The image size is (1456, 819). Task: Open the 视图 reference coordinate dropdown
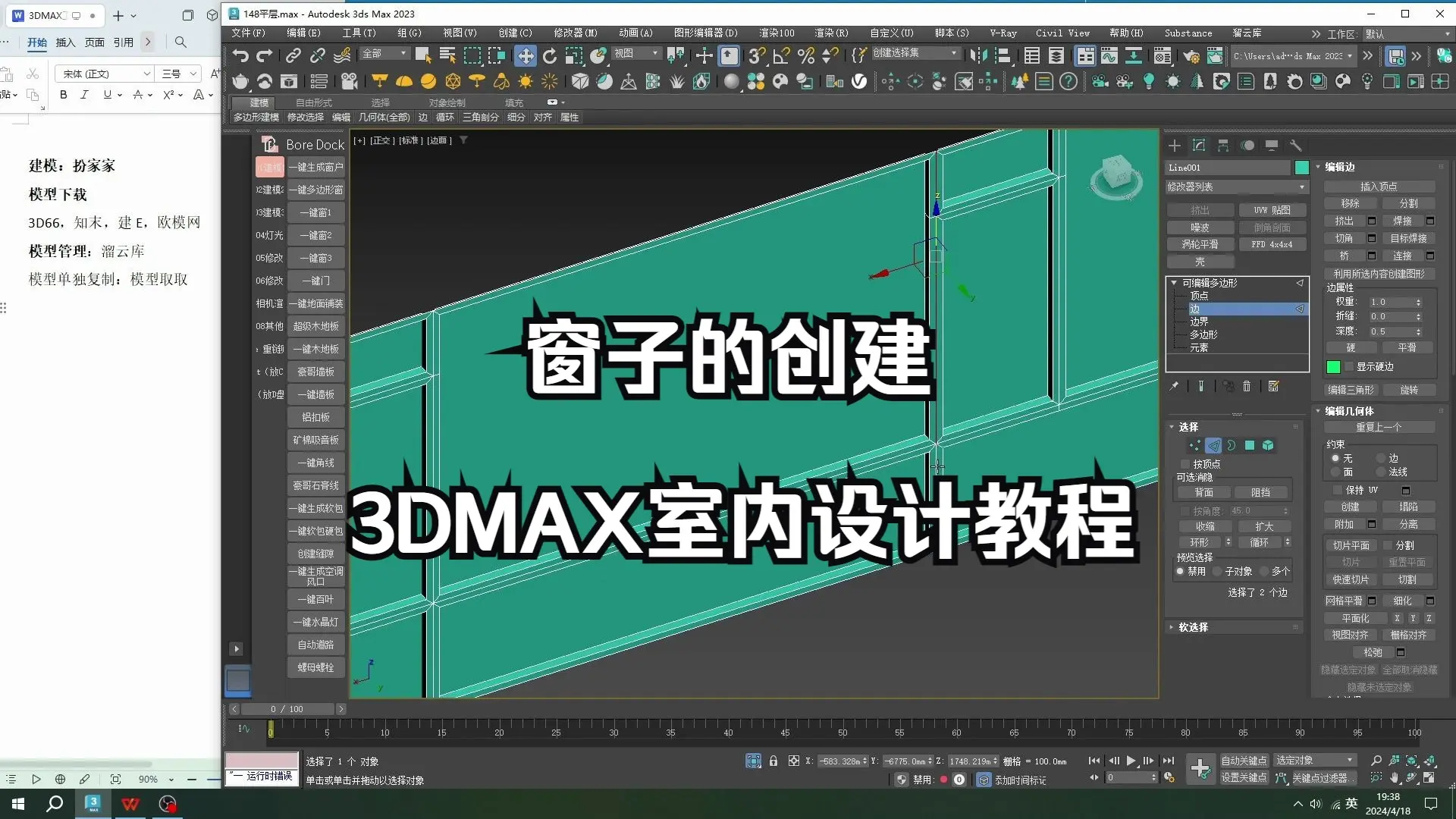click(x=636, y=54)
